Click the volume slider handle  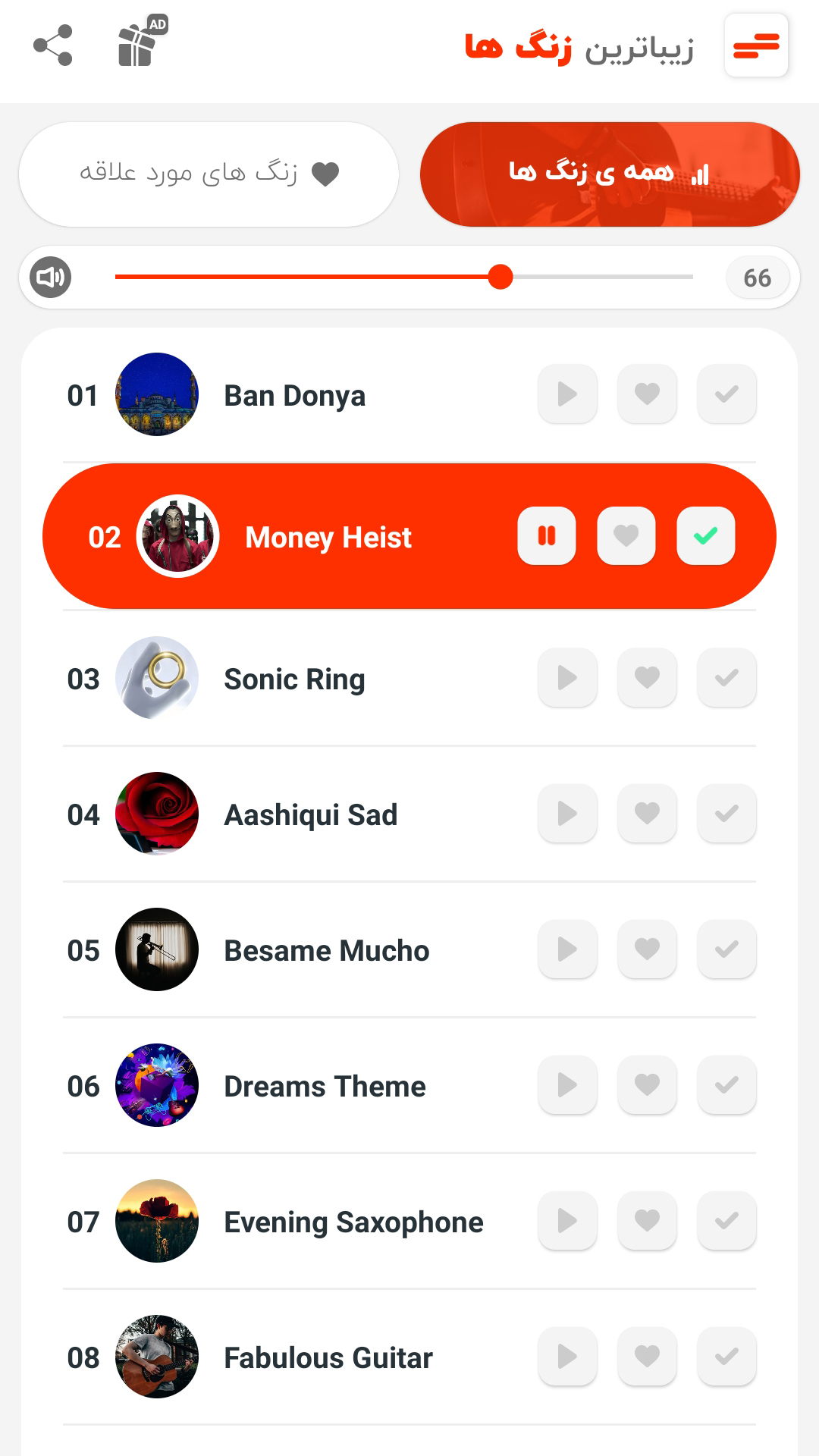500,278
